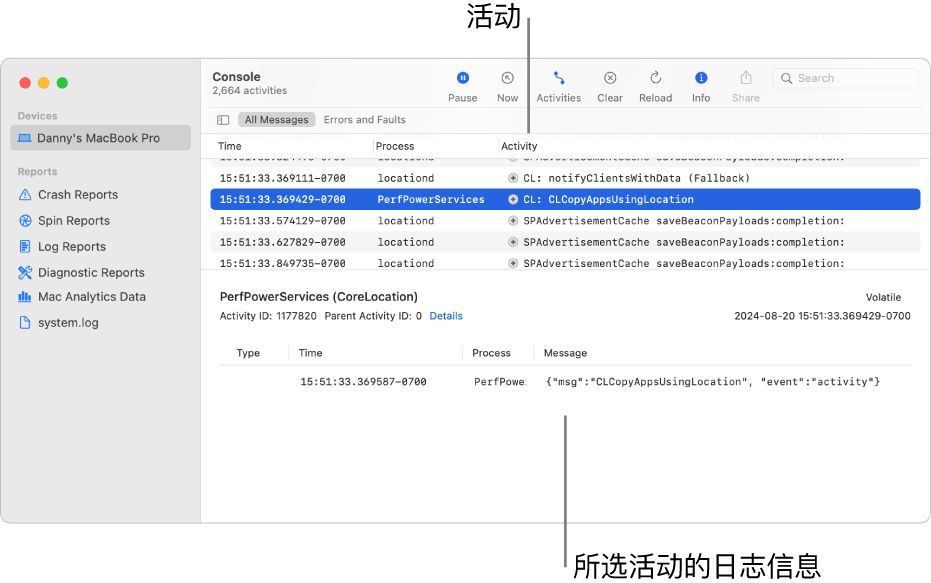Select the 15:51:33.369111-0700 locationd row
This screenshot has width=931, height=583.
pos(565,178)
